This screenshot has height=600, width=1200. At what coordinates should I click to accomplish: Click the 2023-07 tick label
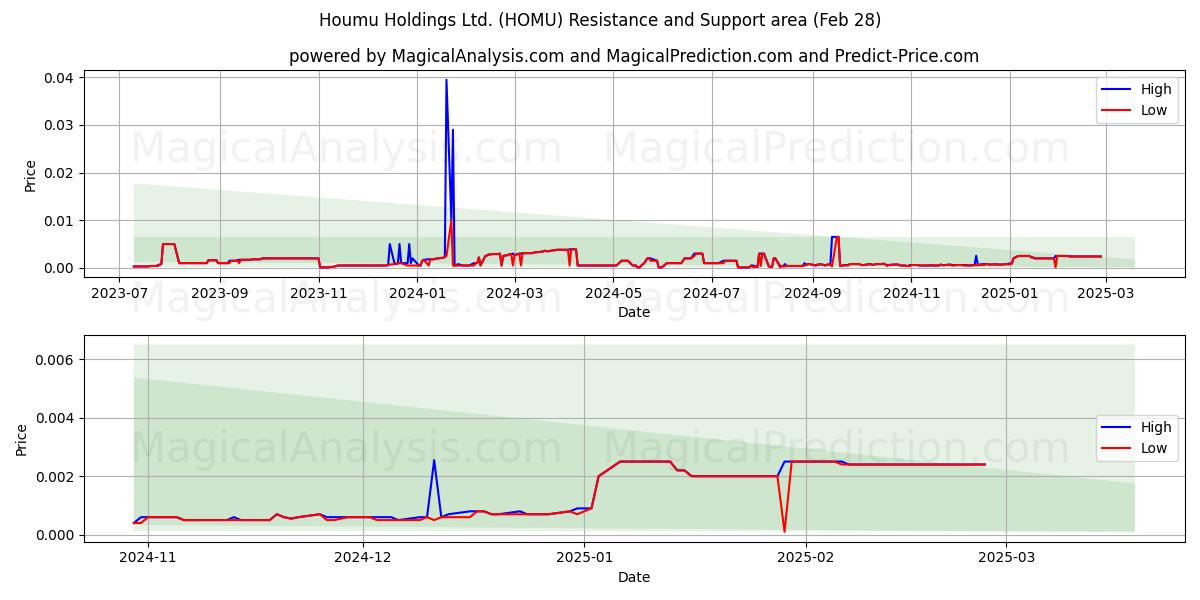[119, 293]
